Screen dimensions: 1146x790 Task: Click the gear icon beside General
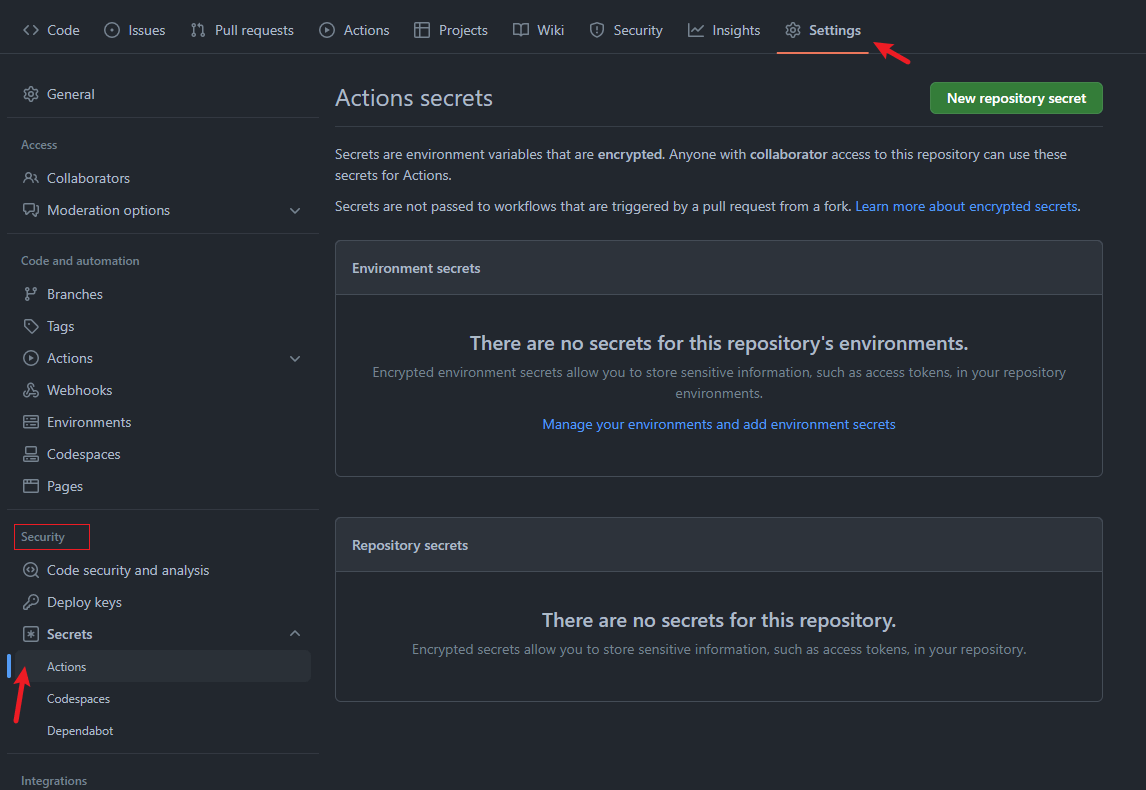(x=31, y=94)
